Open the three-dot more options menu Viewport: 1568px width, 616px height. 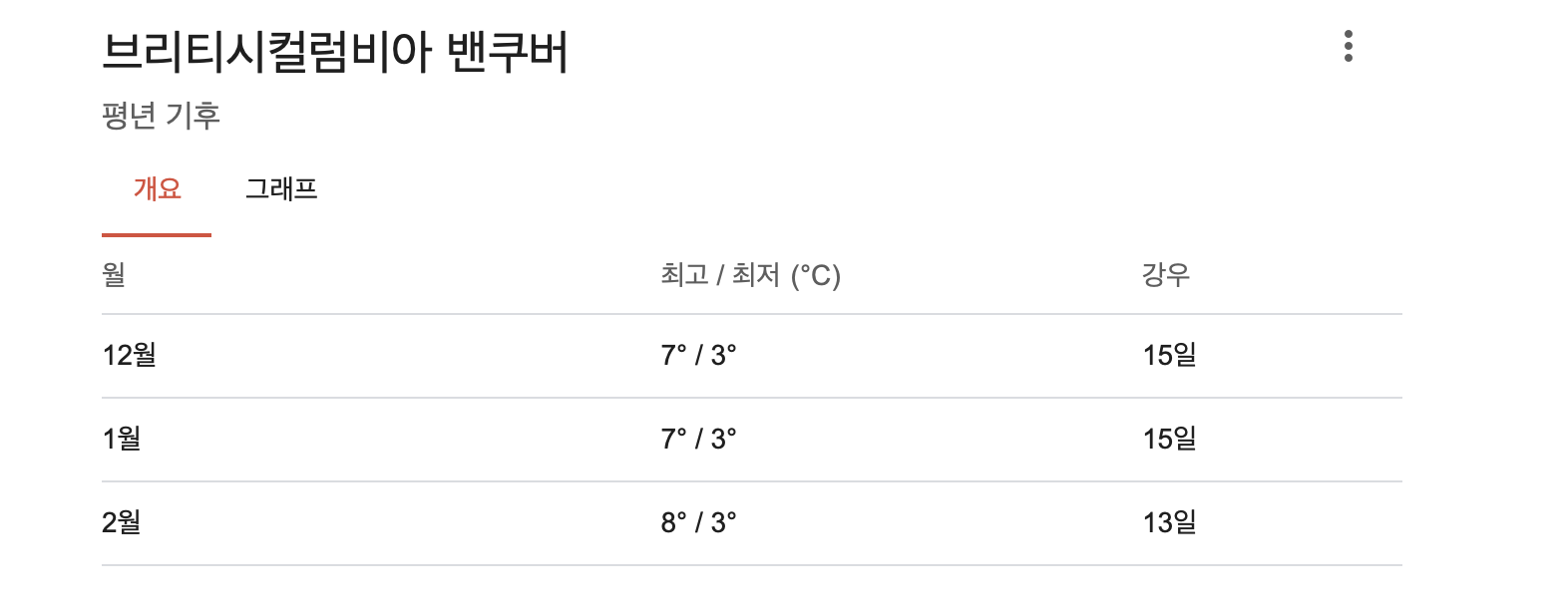pos(1349,46)
